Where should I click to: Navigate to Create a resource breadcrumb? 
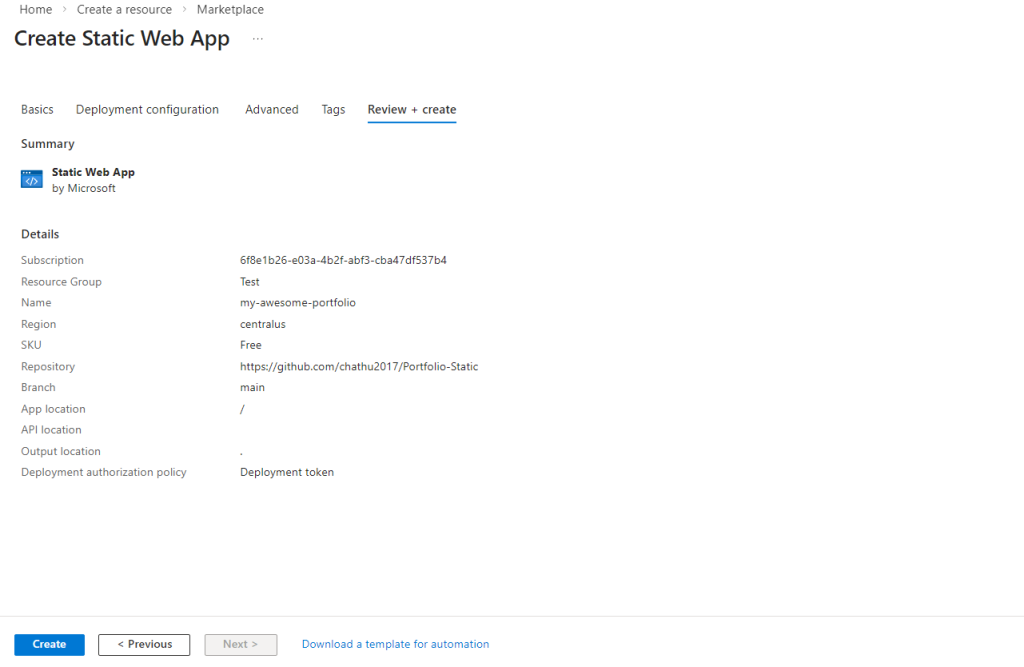coord(124,9)
